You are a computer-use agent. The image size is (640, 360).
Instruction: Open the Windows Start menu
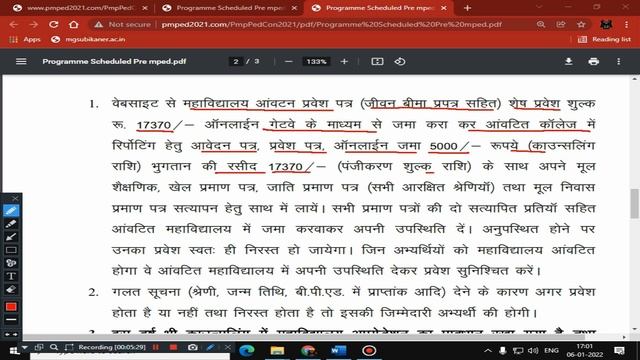pyautogui.click(x=14, y=351)
